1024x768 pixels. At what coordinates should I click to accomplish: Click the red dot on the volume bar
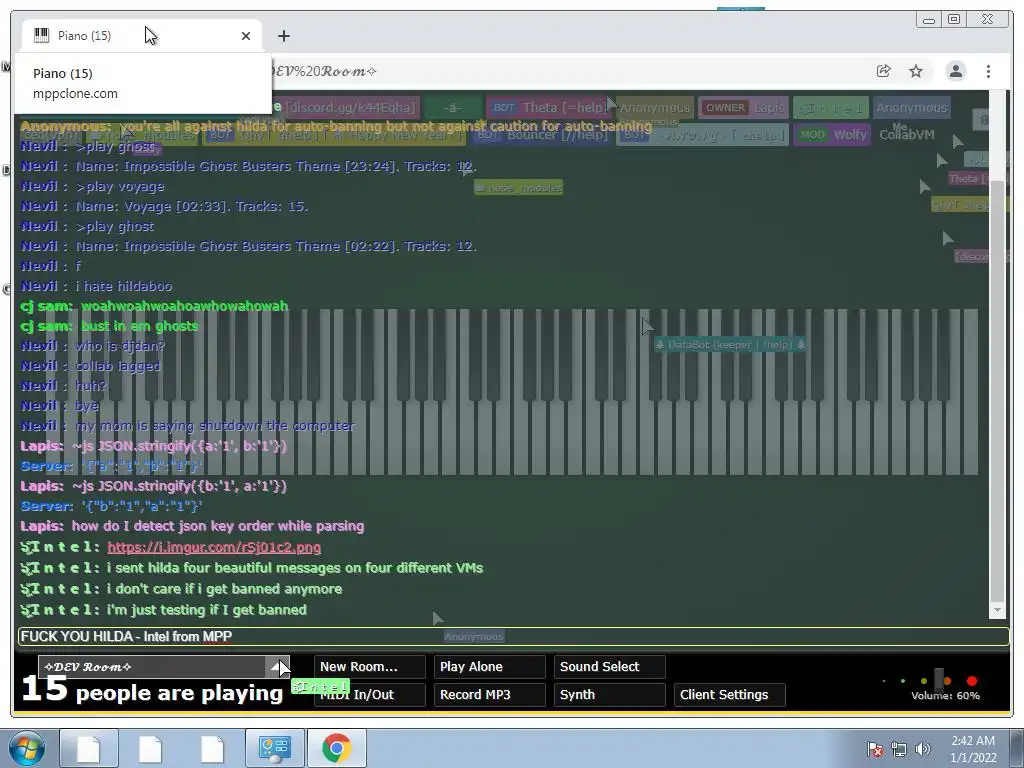coord(972,681)
